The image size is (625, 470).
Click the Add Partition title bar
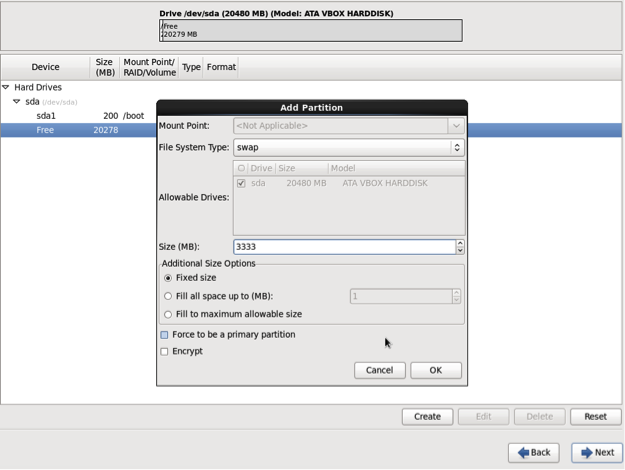point(312,108)
